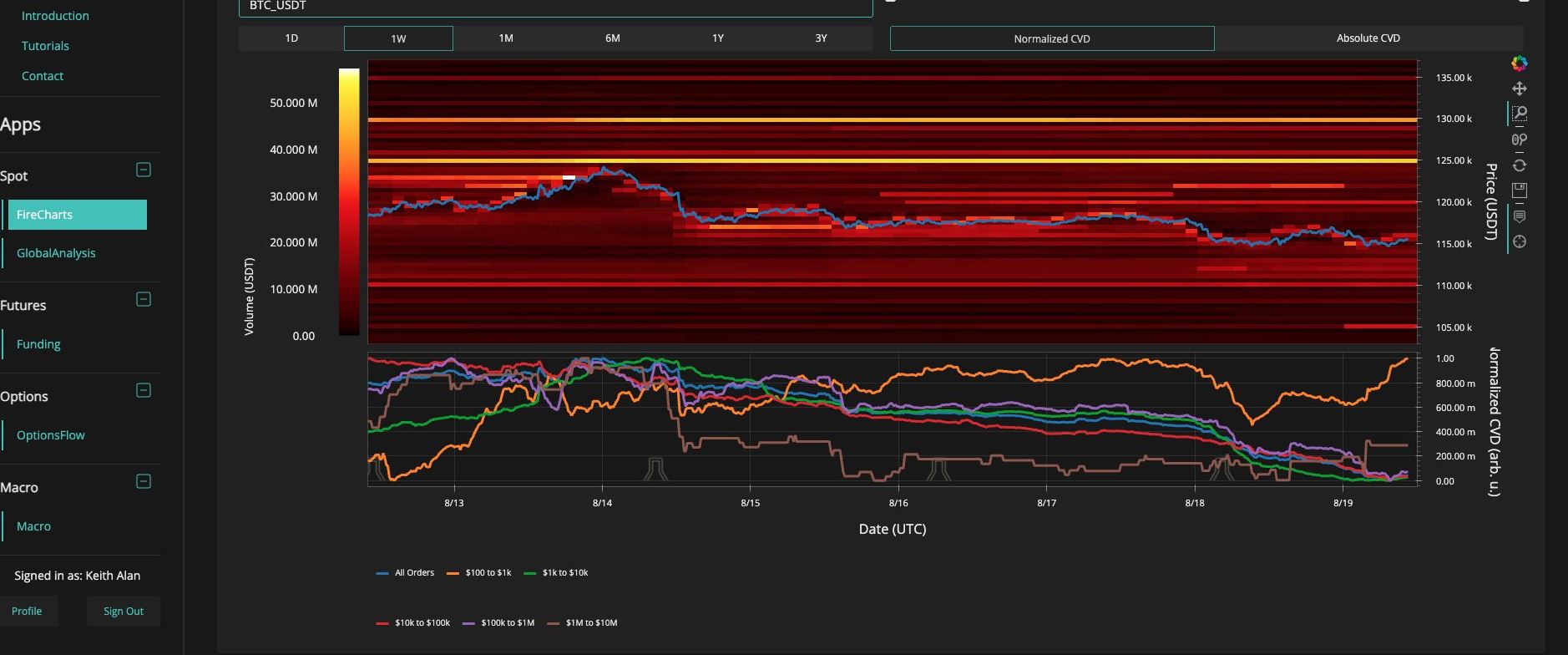Image resolution: width=1568 pixels, height=655 pixels.
Task: Select the Absolute CVD tab
Action: 1368,38
